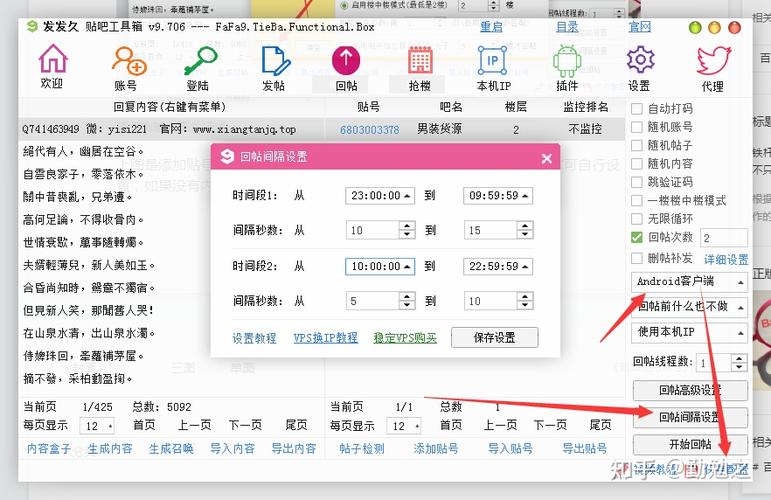Click the interval field showing 15
This screenshot has width=771, height=500.
point(491,230)
